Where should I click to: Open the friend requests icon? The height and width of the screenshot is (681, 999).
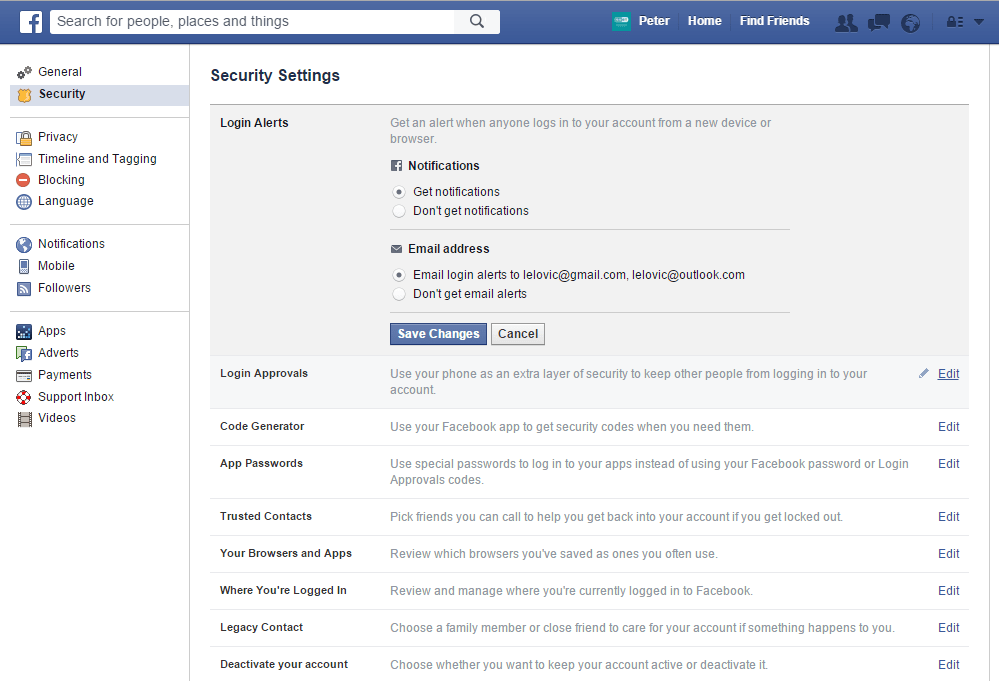[x=846, y=23]
